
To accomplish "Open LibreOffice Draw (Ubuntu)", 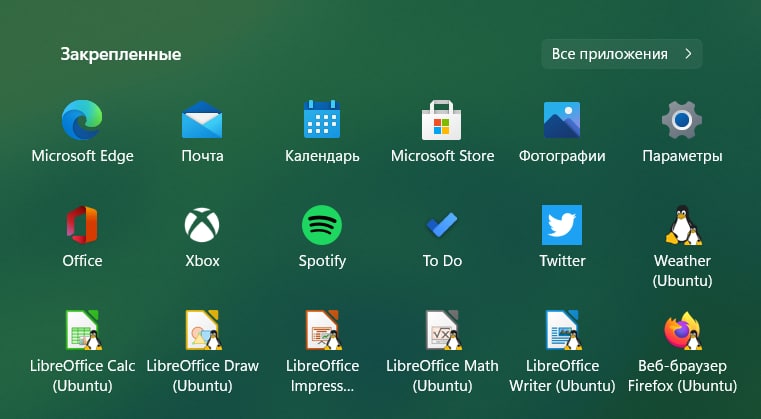I will (203, 330).
